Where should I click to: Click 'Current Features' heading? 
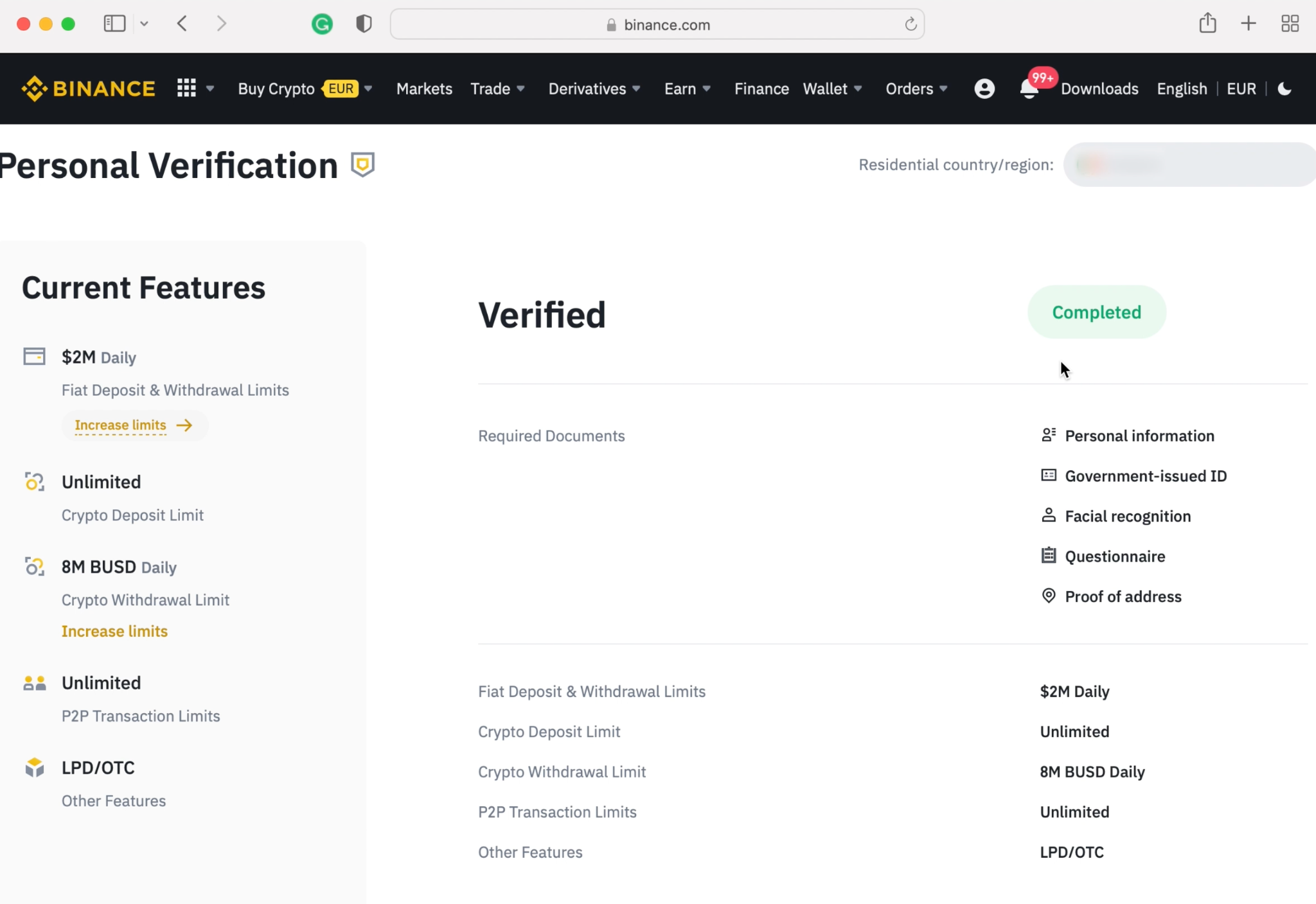tap(143, 287)
